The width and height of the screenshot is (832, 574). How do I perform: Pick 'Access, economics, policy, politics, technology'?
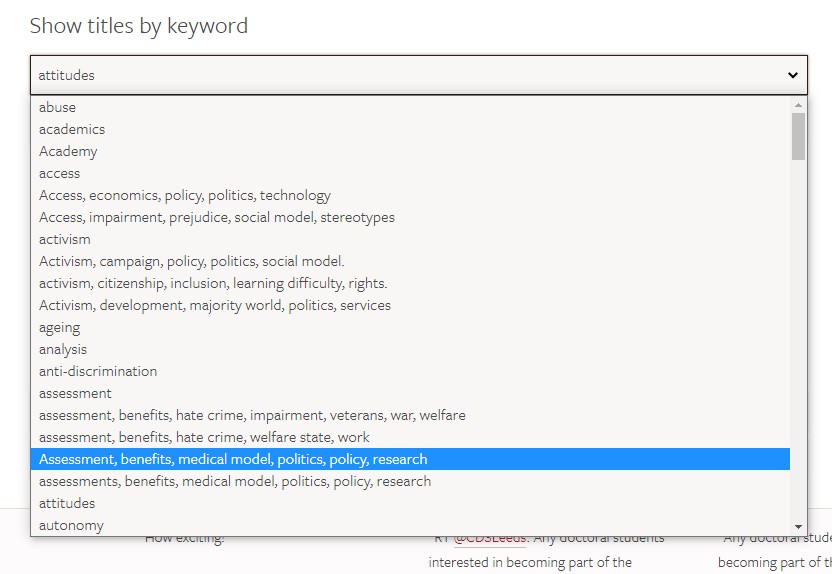pyautogui.click(x=185, y=195)
